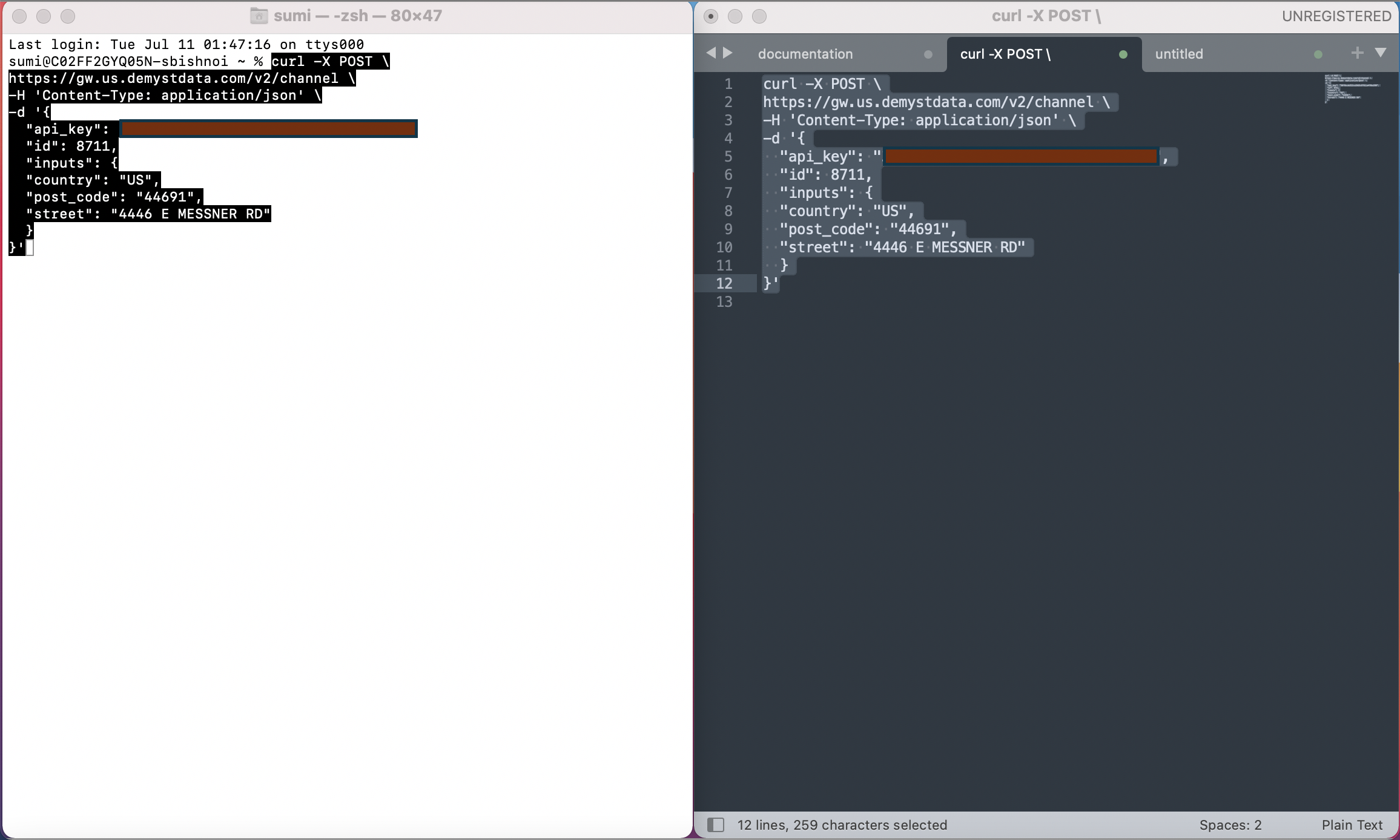Close the documentation tab via its dot
This screenshot has height=840, width=1400.
928,54
